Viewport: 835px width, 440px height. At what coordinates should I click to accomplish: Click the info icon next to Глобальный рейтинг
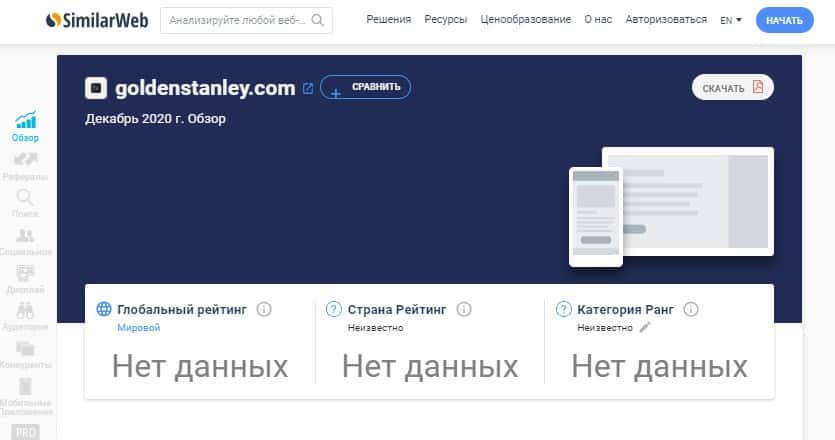(264, 309)
